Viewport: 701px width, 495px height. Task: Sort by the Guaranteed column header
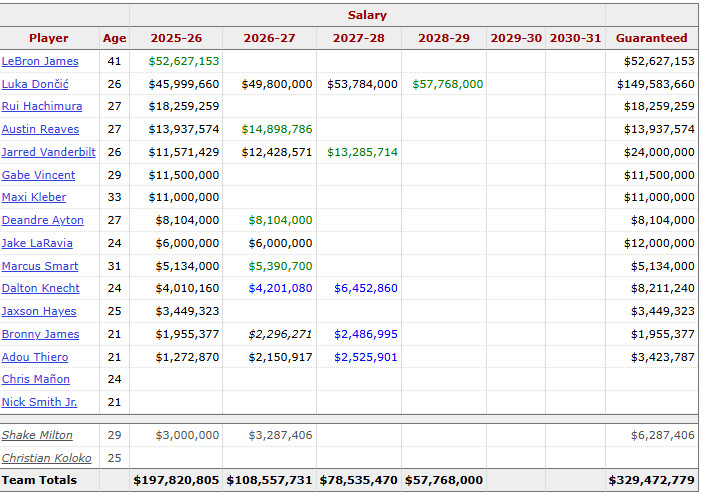tap(651, 38)
